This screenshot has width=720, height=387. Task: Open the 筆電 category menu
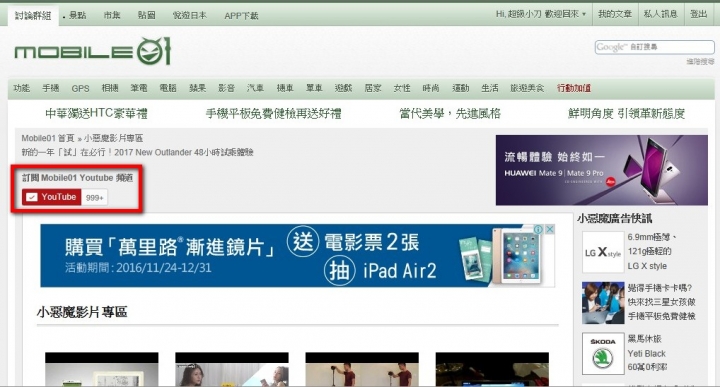[x=139, y=88]
